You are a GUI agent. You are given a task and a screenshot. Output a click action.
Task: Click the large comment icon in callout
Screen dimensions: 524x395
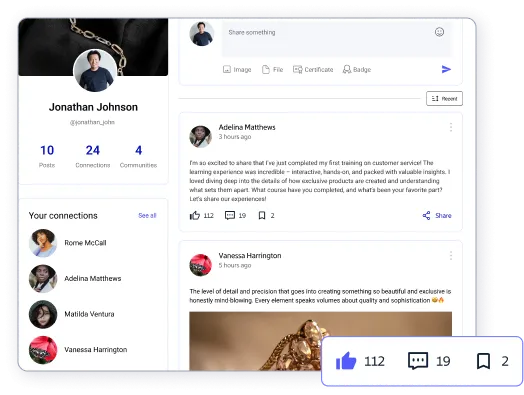pos(418,361)
